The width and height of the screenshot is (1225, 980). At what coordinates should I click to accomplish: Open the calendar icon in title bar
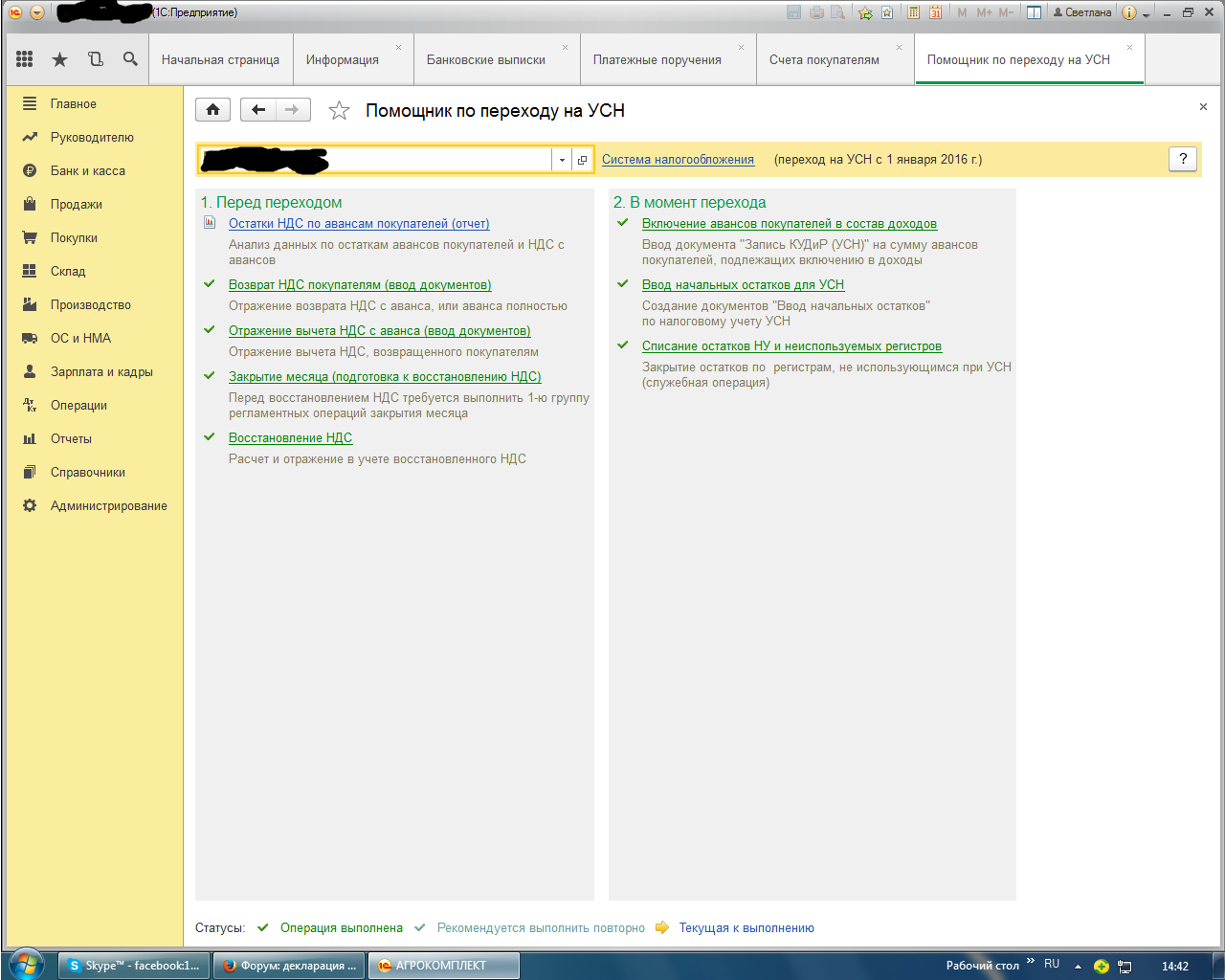935,12
